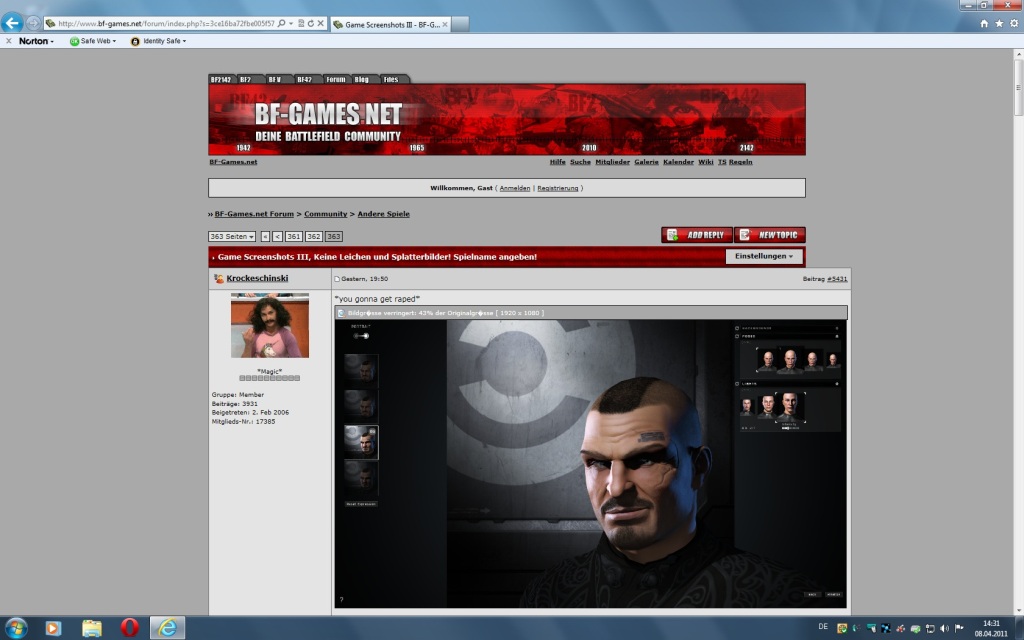Stop loading with the address bar X
Viewport: 1024px width, 640px height.
[x=321, y=24]
